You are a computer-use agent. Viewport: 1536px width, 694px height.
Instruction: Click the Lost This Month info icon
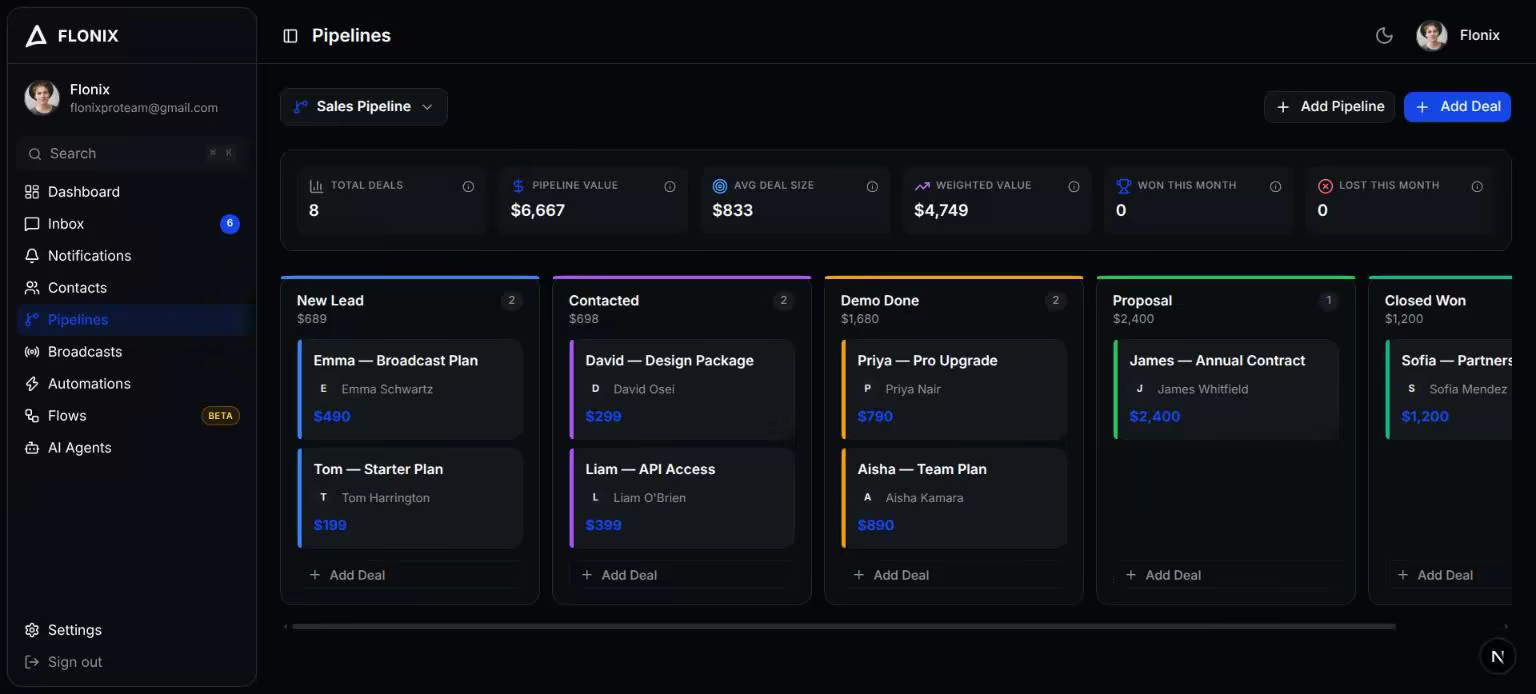[x=1477, y=186]
